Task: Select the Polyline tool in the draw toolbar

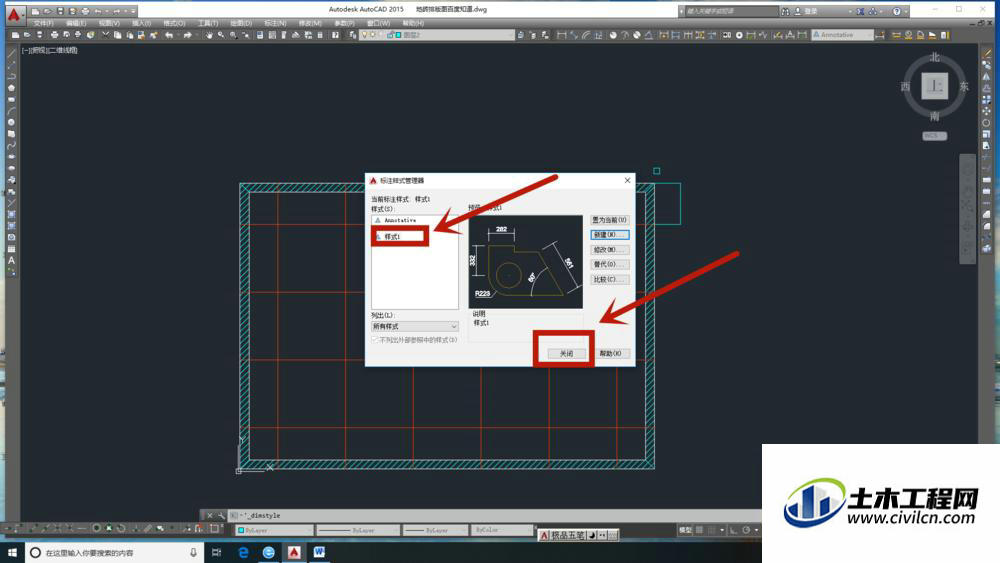Action: pyautogui.click(x=11, y=77)
